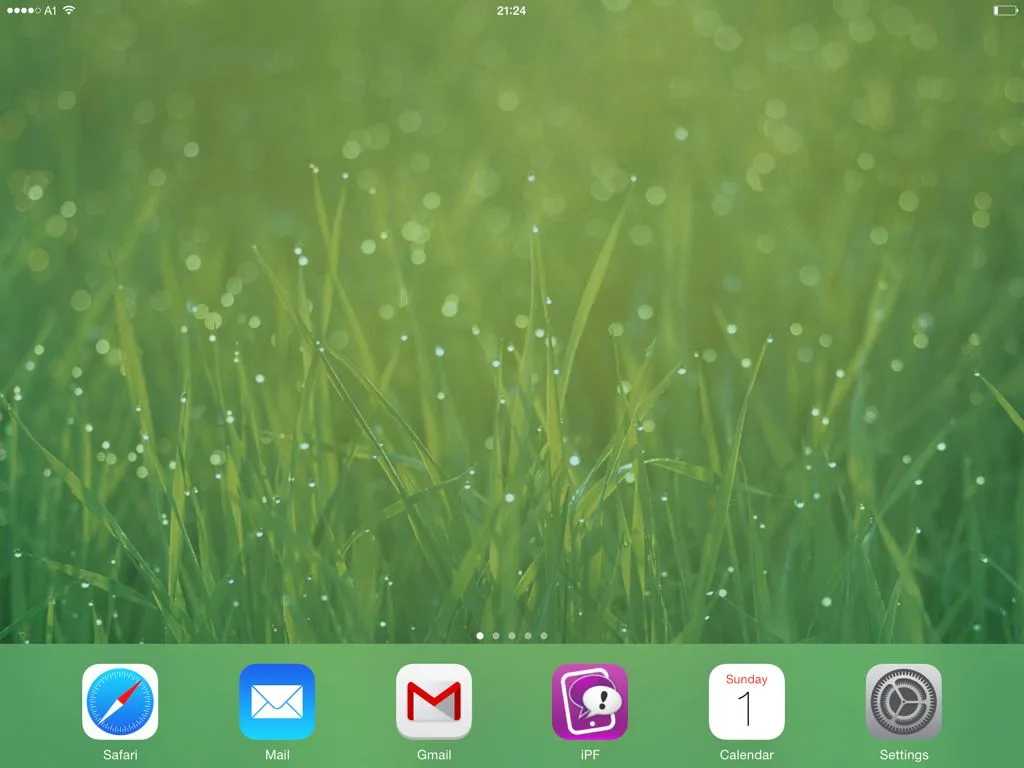Go to the third home screen page dot

point(512,635)
